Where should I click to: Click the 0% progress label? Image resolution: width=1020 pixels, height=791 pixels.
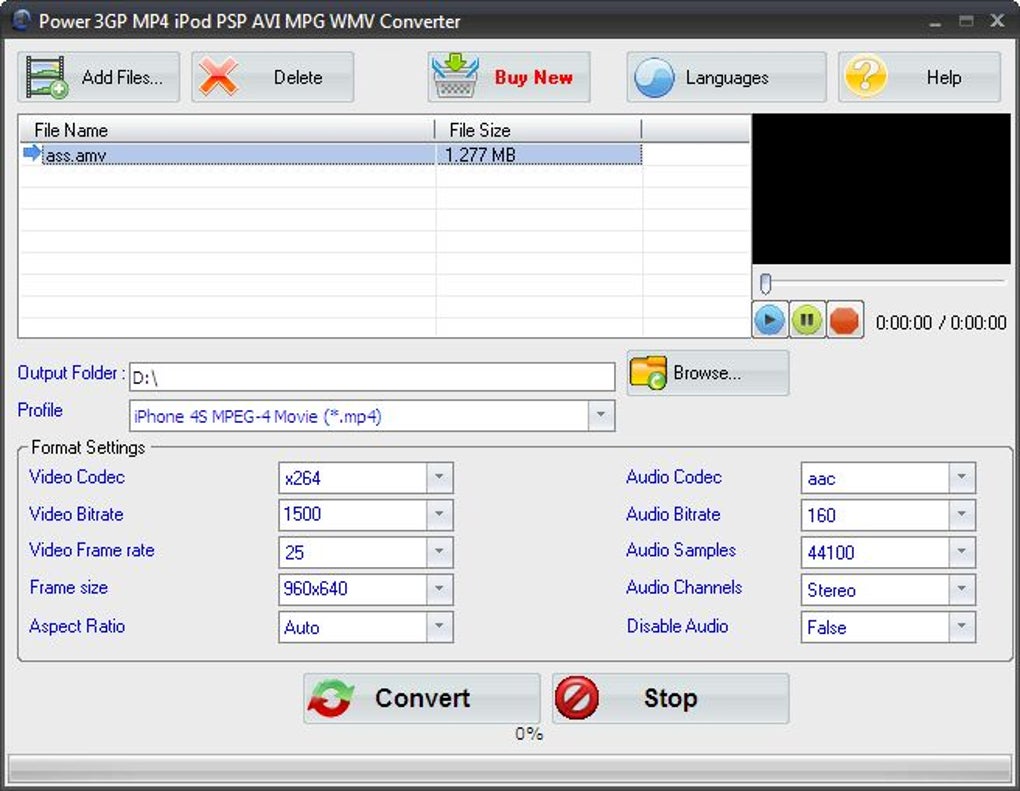point(529,734)
